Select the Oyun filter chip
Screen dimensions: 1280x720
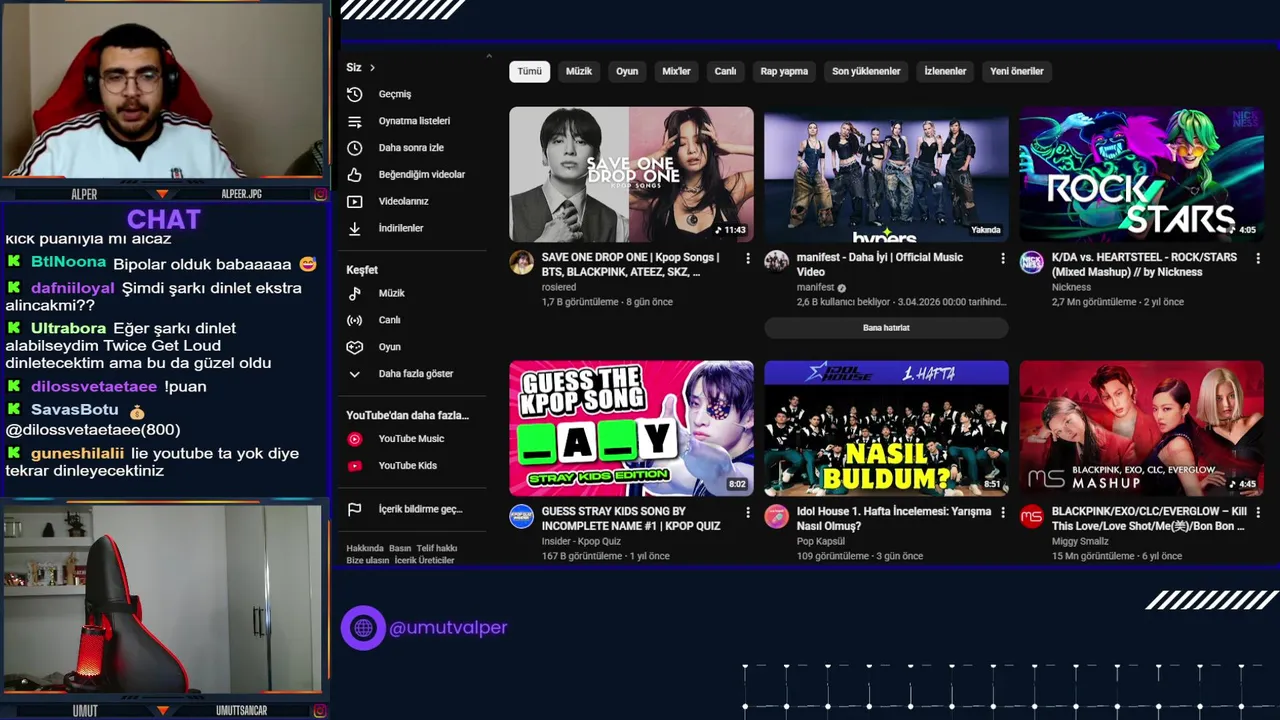[627, 71]
